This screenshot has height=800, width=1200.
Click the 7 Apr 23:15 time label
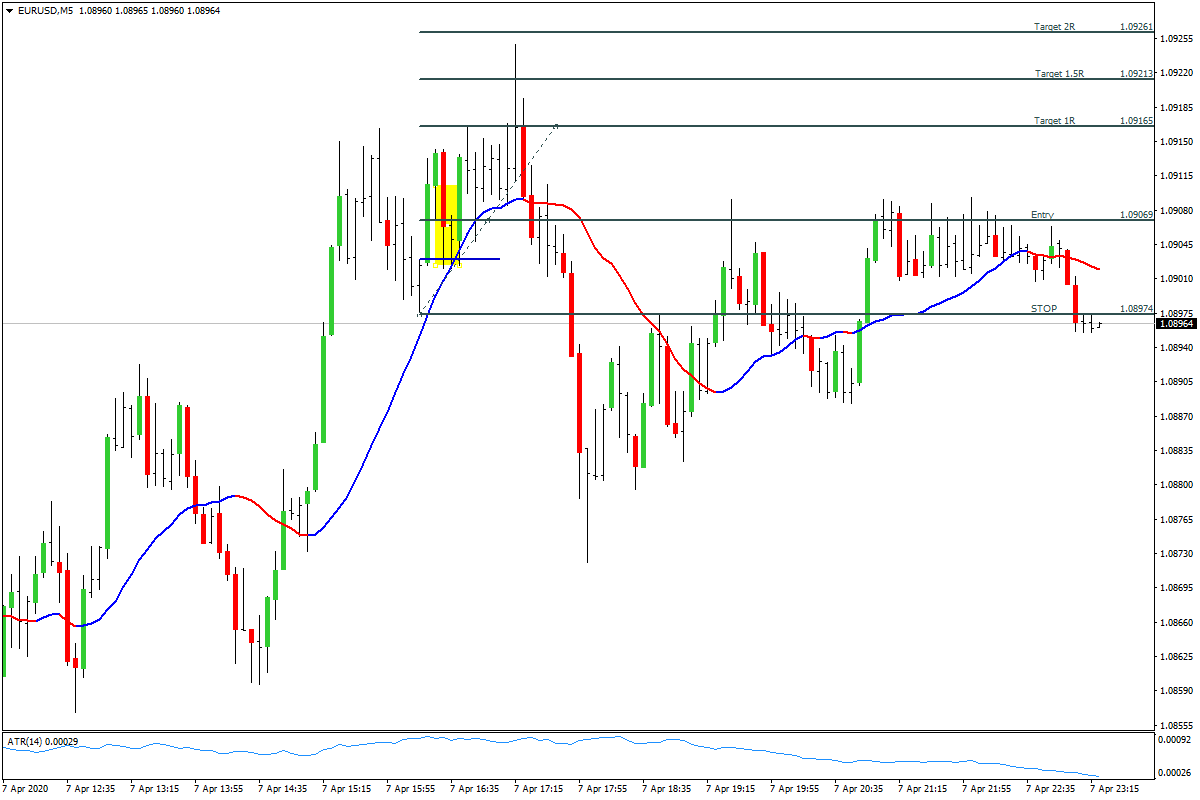tap(1116, 789)
